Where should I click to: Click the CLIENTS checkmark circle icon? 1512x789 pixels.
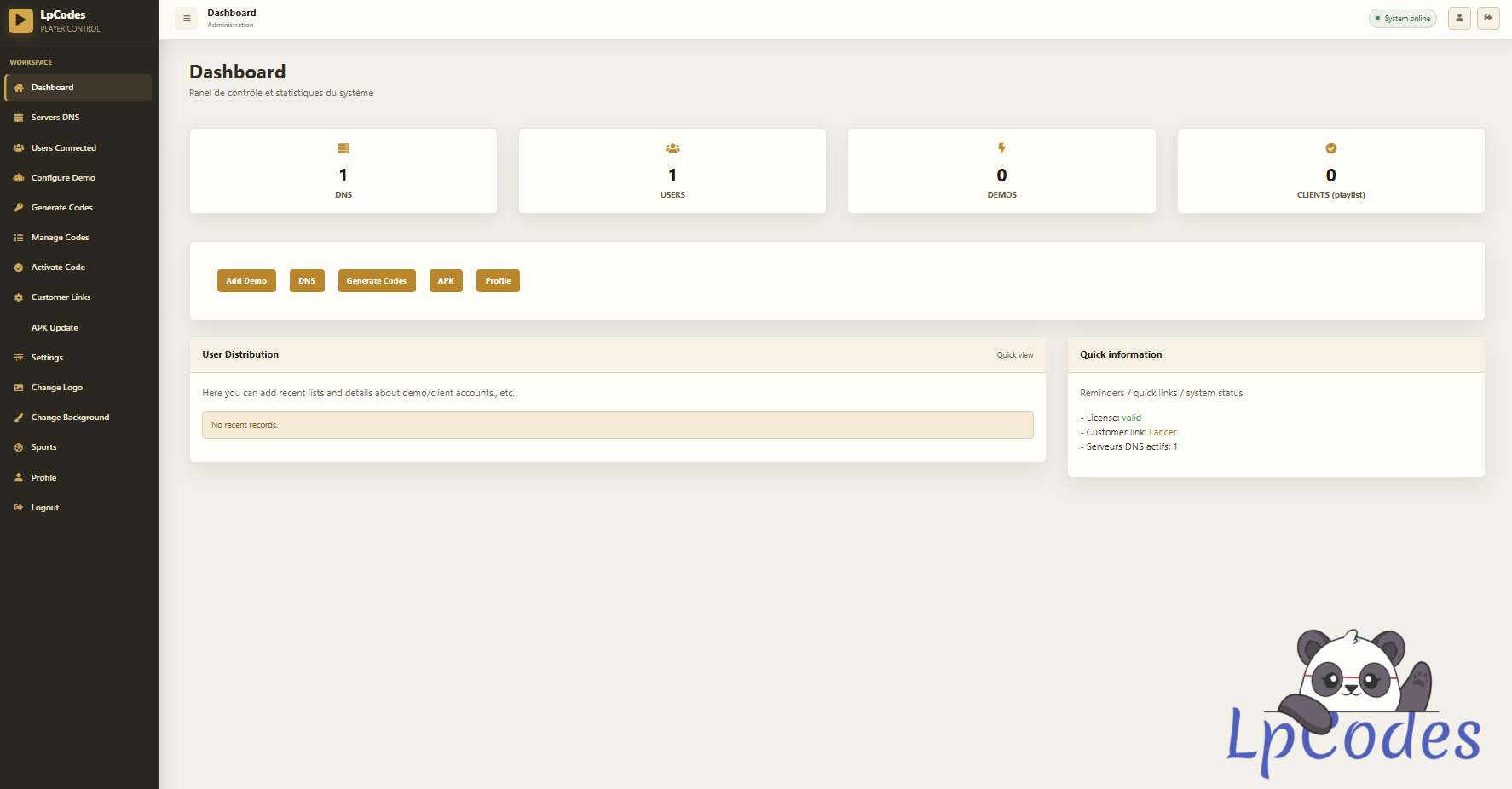(1331, 148)
